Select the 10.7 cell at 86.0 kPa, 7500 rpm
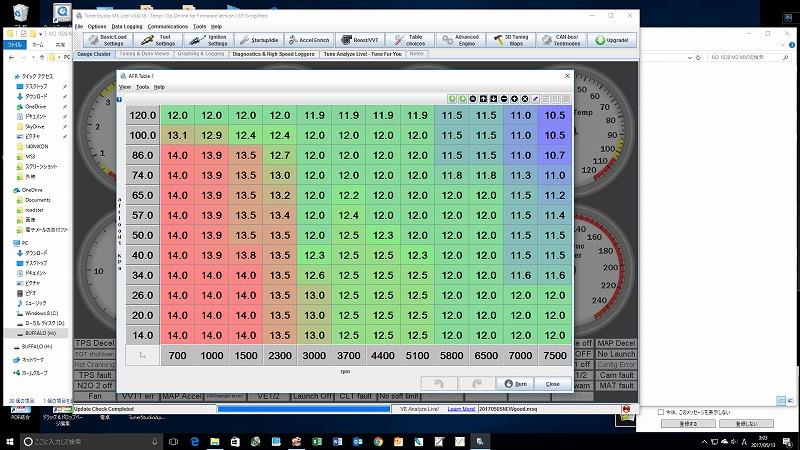This screenshot has height=450, width=800. click(x=555, y=155)
